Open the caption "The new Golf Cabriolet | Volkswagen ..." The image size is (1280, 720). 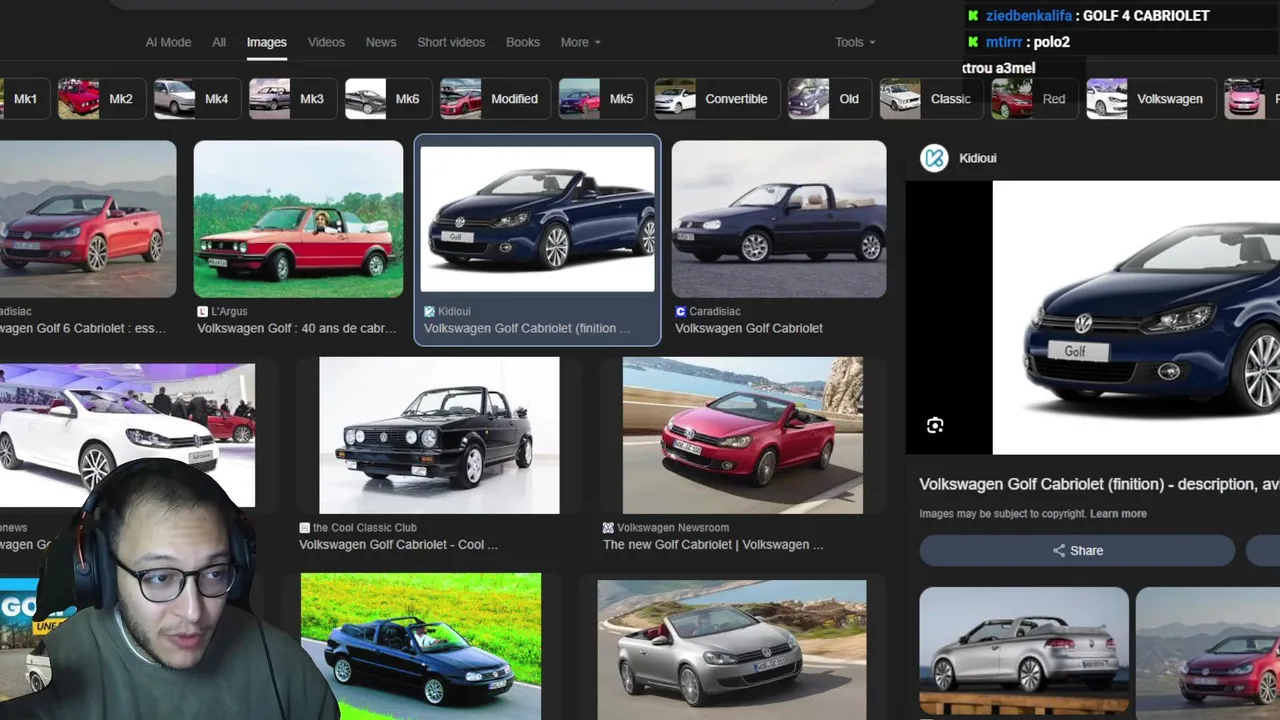(713, 545)
